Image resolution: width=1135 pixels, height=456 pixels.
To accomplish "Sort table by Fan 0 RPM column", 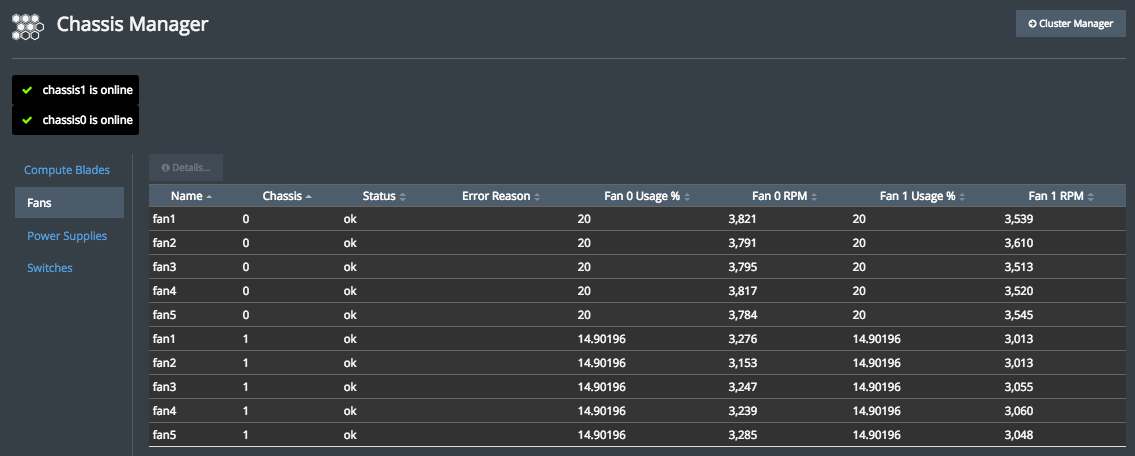I will coord(779,196).
